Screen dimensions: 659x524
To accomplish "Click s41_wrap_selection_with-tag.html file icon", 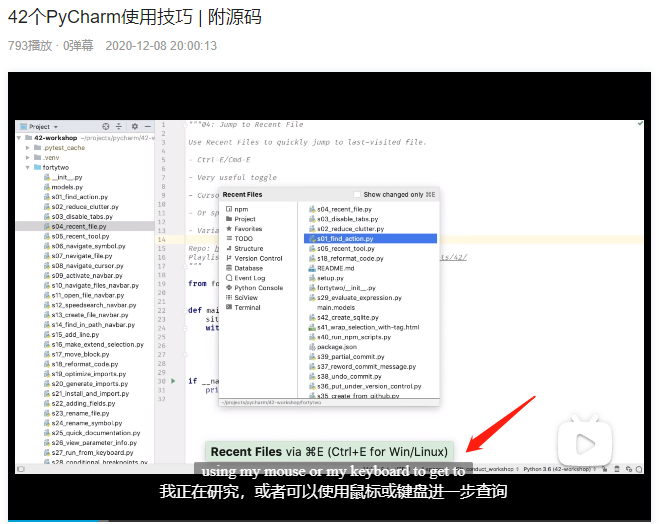I will point(312,327).
